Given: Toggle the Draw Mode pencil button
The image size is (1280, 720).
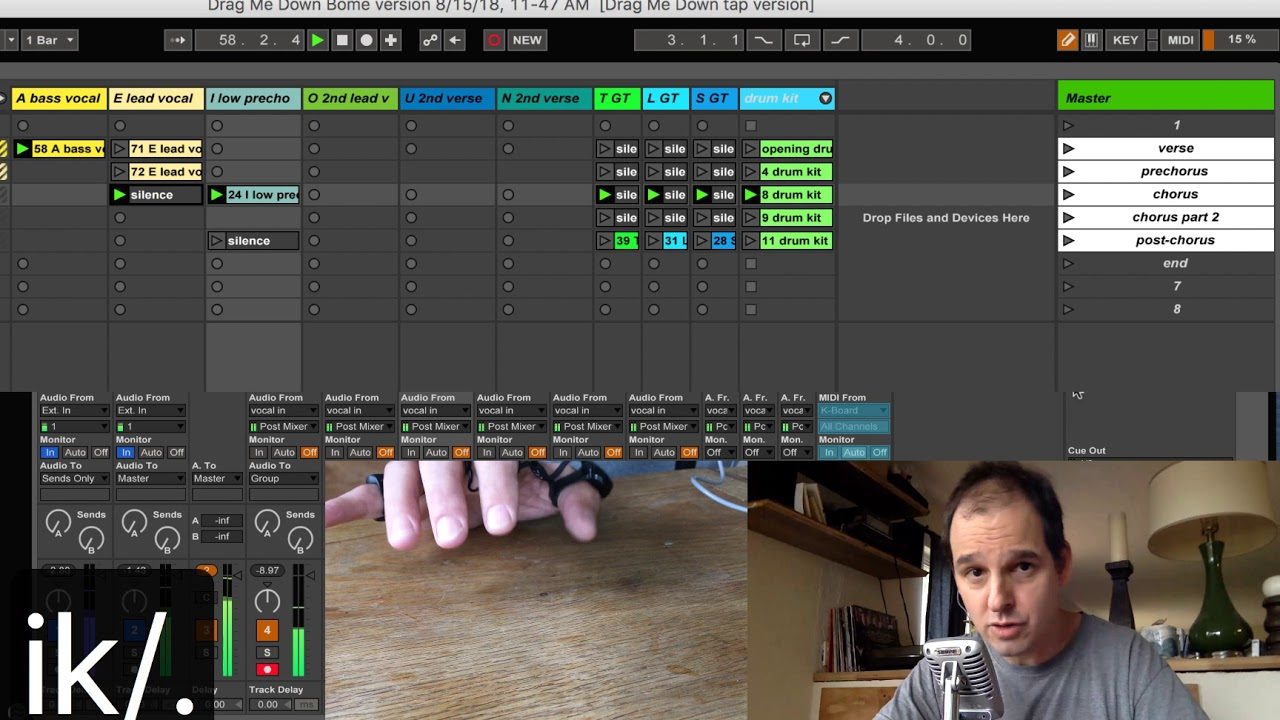Looking at the screenshot, I should (x=1067, y=40).
